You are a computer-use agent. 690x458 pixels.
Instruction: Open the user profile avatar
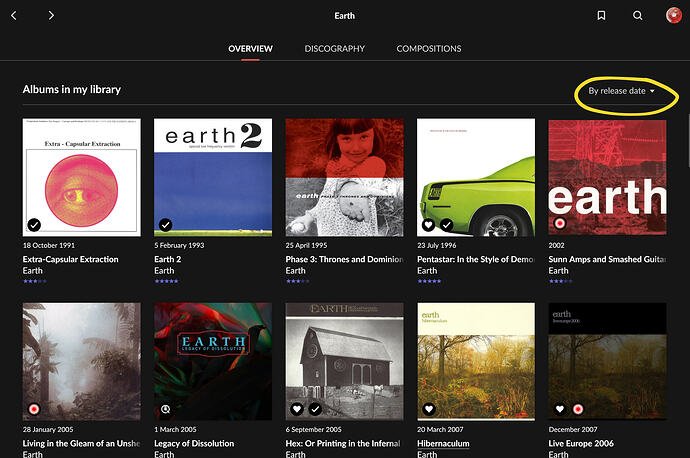674,15
